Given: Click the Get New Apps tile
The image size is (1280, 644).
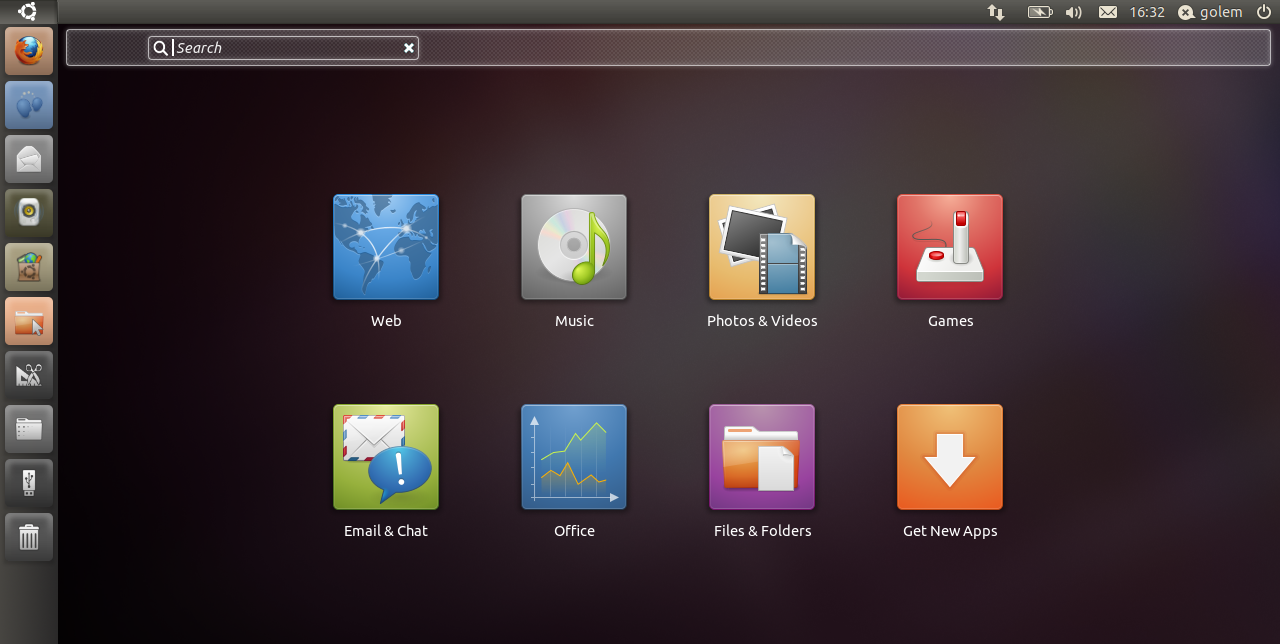Looking at the screenshot, I should [950, 457].
